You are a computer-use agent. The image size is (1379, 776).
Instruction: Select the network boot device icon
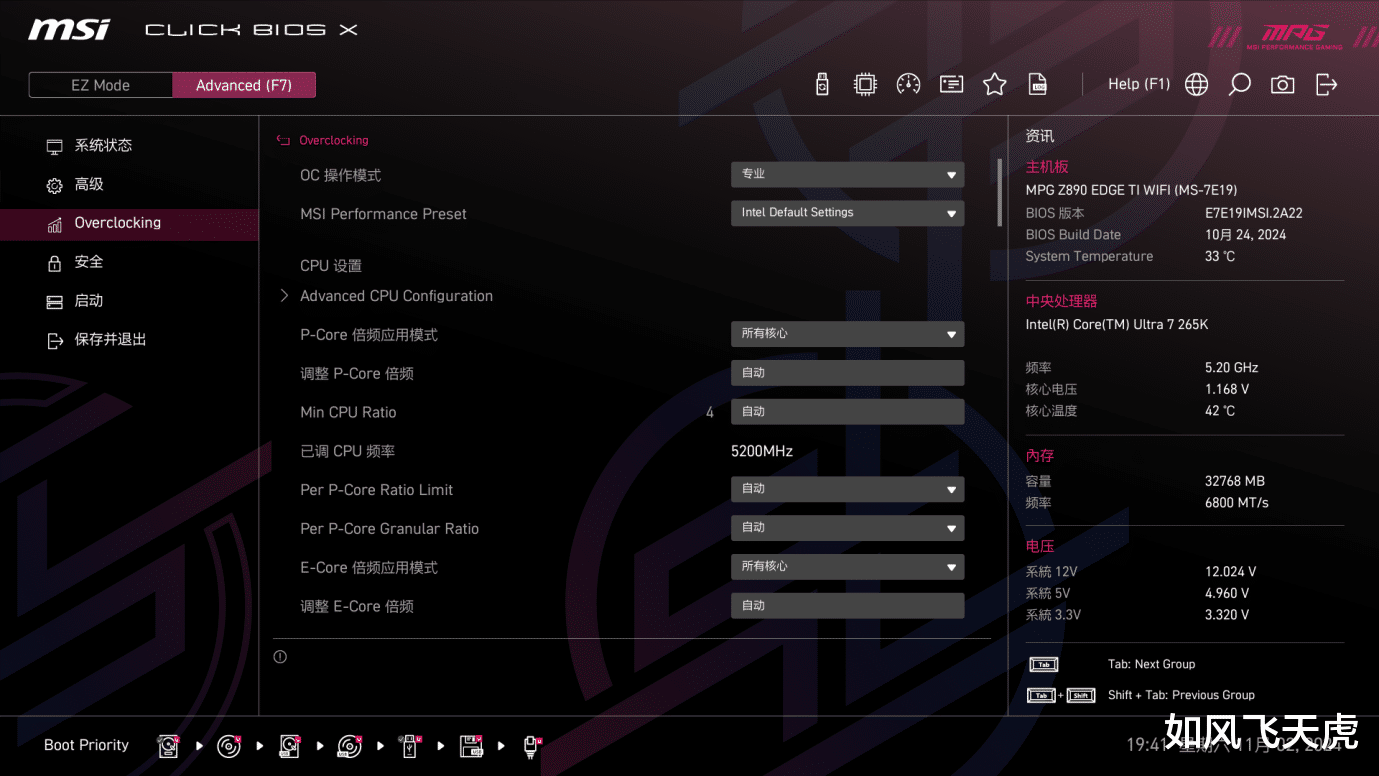[x=532, y=745]
